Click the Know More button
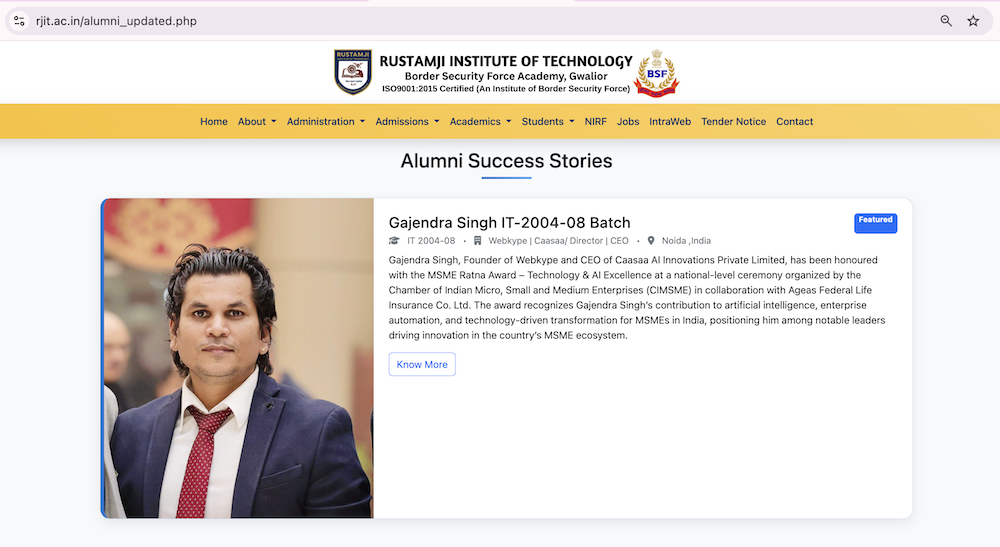 point(422,364)
